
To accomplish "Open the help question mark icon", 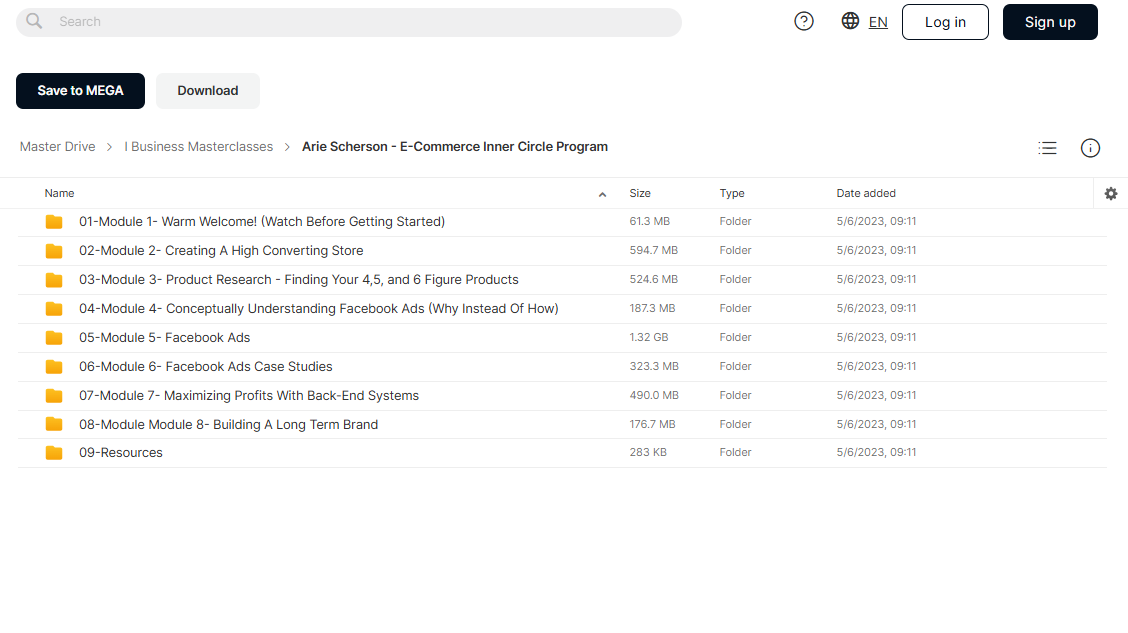I will coord(804,22).
